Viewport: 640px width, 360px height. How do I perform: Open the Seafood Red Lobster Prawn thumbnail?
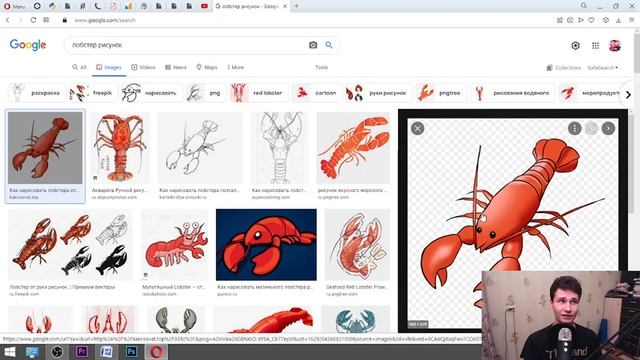tap(358, 245)
